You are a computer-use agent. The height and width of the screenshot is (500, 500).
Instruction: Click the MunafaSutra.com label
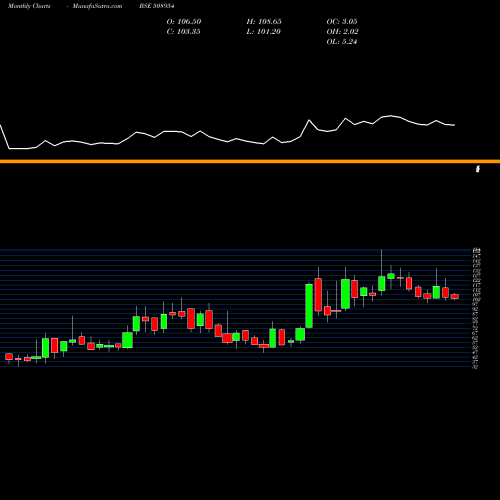click(97, 6)
